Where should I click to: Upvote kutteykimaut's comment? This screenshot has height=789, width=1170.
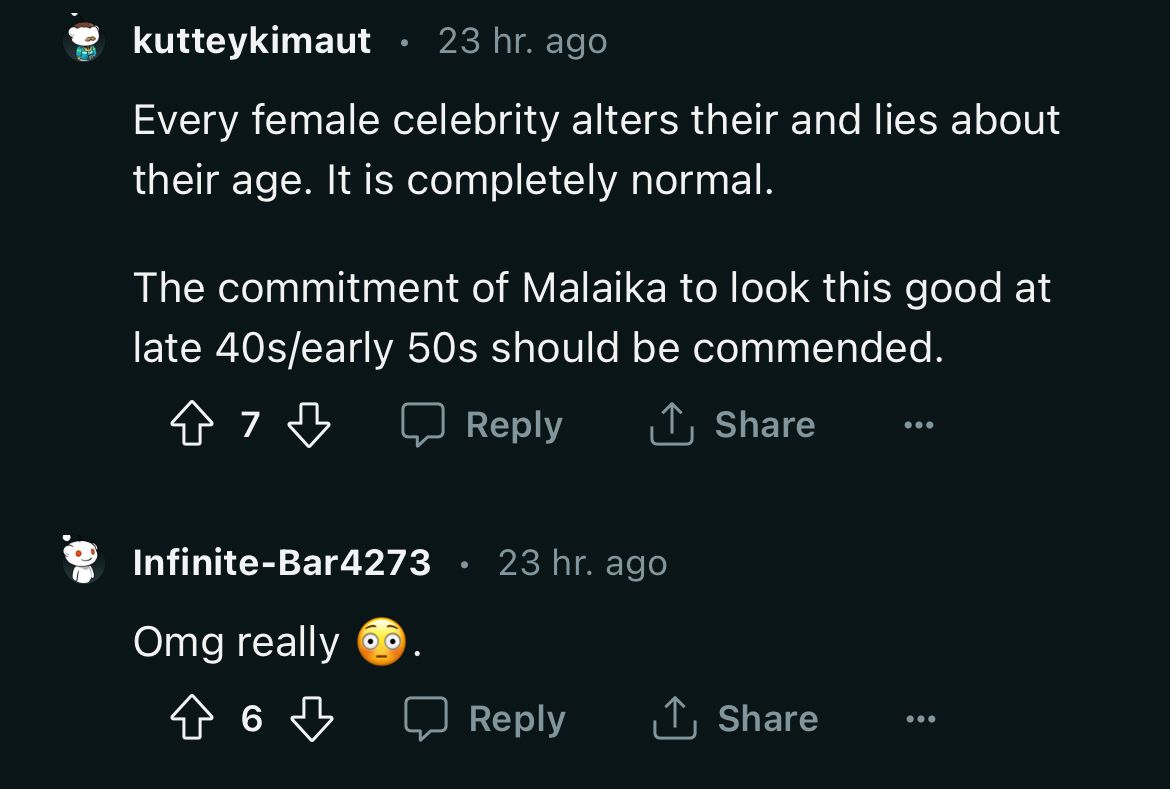190,426
